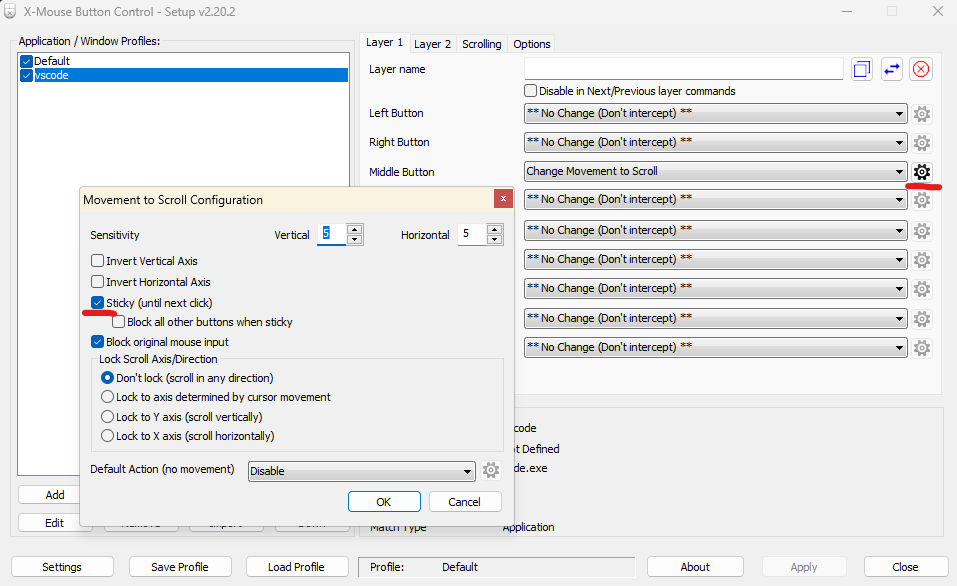Click the red circled-X clear layer icon
957x586 pixels.
pos(921,68)
